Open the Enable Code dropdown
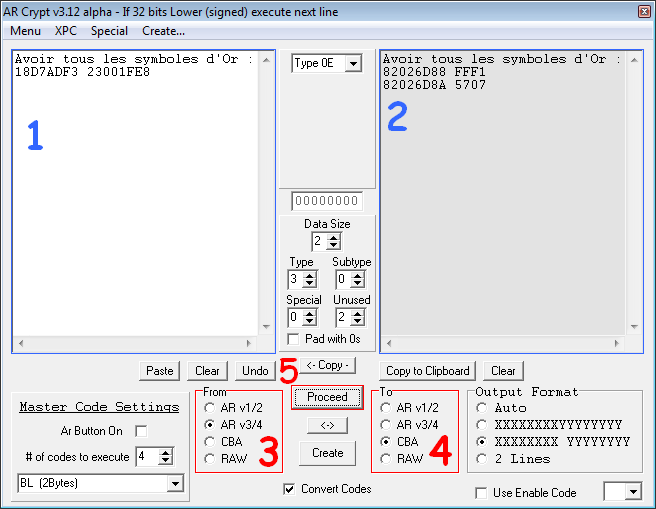 (x=634, y=492)
